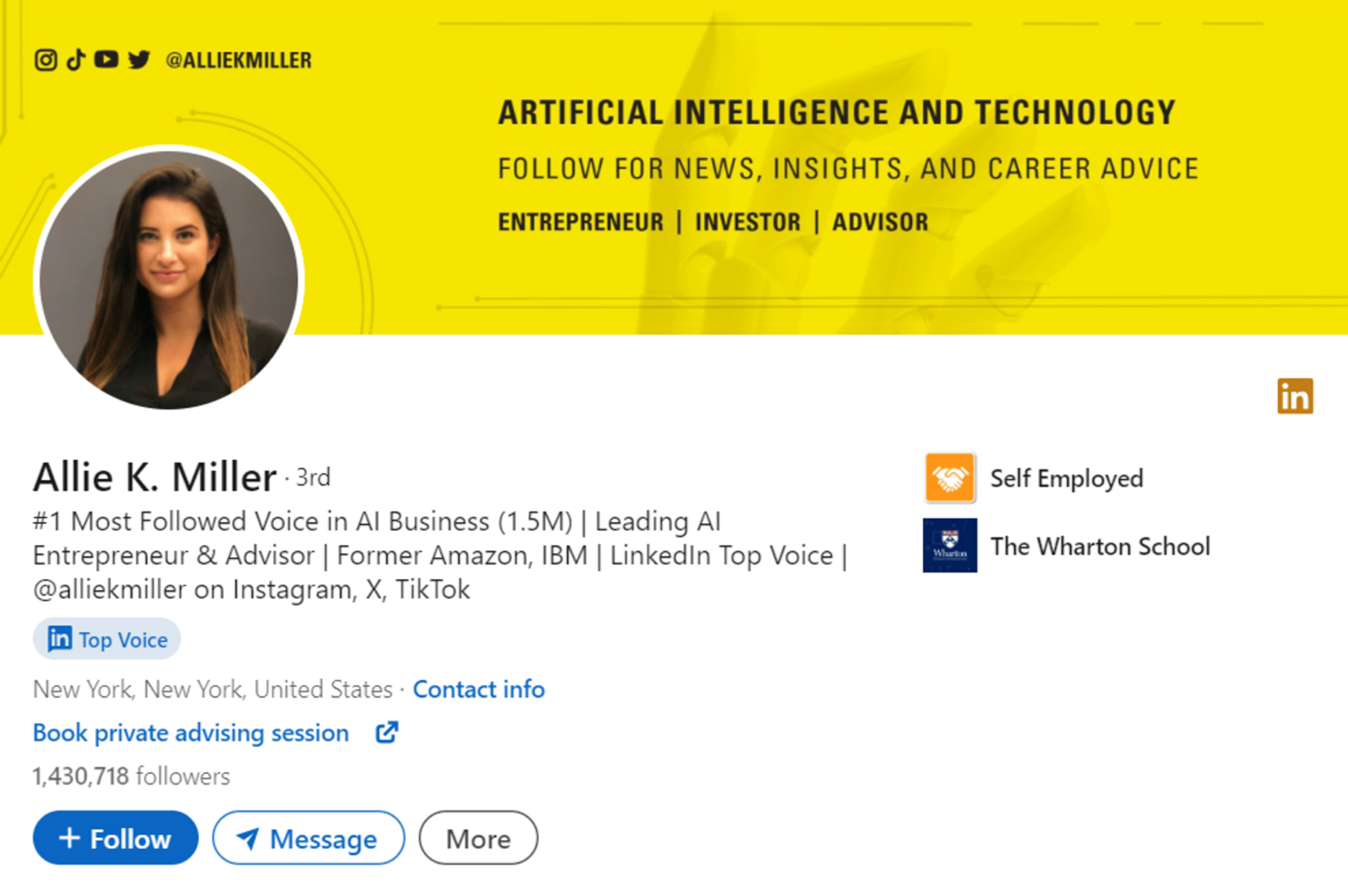Open the Contact info link
The height and width of the screenshot is (896, 1348).
tap(478, 690)
